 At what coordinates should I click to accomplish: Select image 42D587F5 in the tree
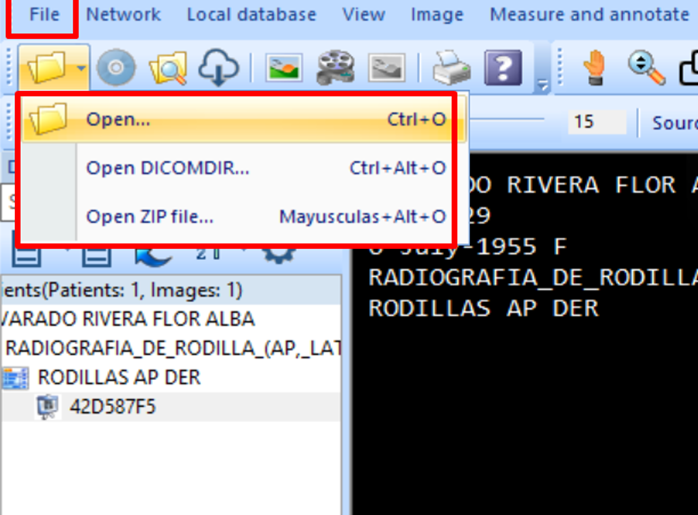(112, 407)
